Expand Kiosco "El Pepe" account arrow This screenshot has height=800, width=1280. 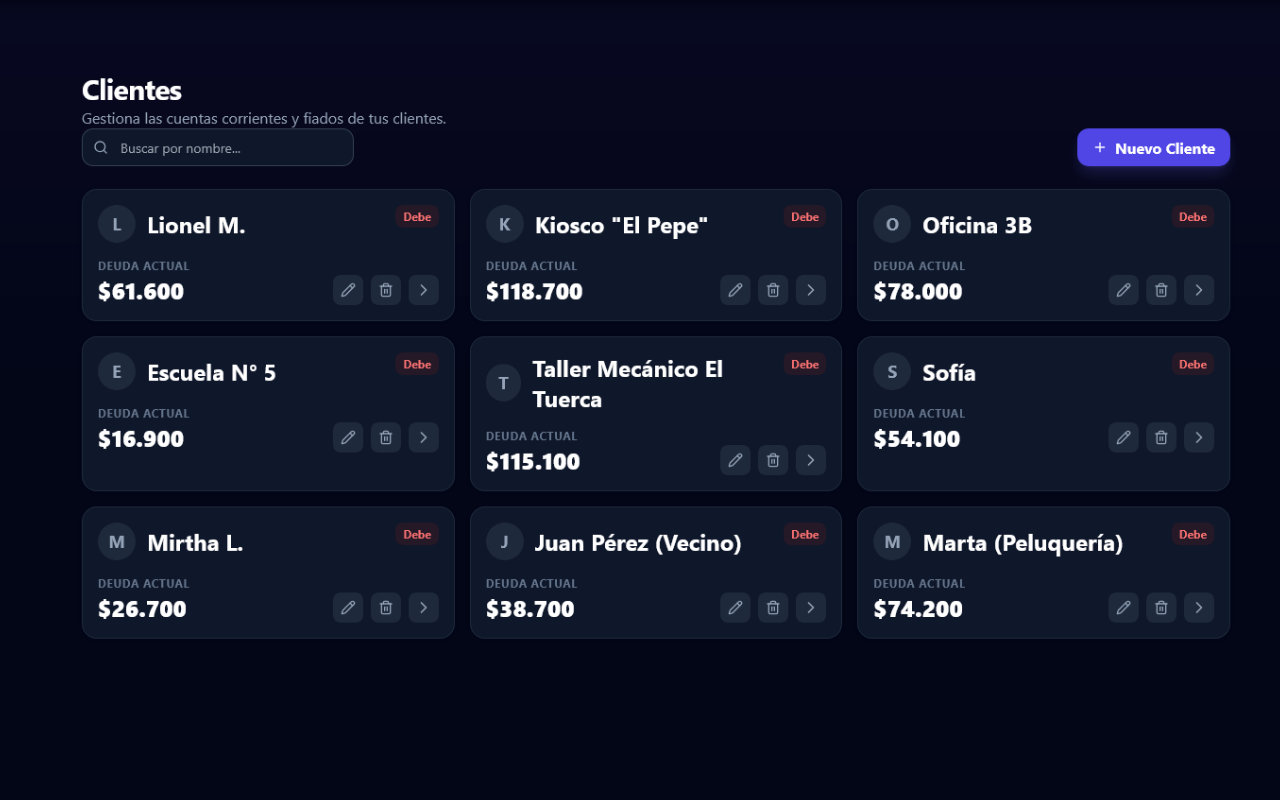tap(811, 290)
